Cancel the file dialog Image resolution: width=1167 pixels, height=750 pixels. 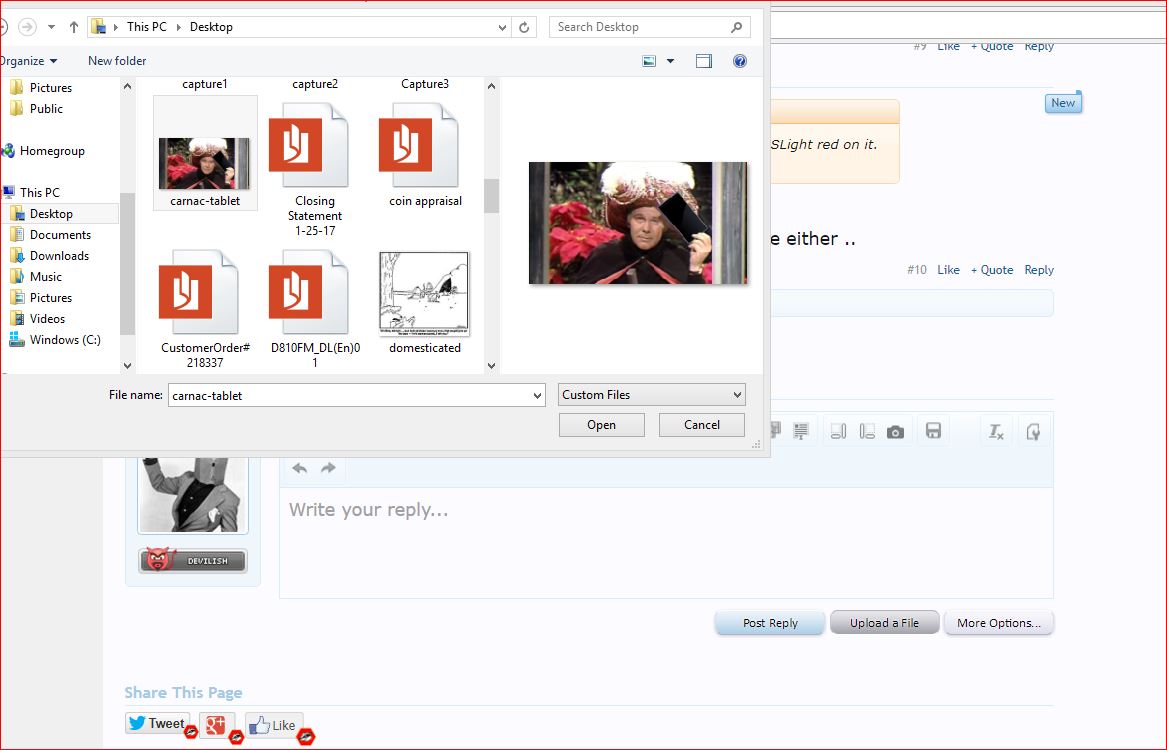click(x=702, y=425)
